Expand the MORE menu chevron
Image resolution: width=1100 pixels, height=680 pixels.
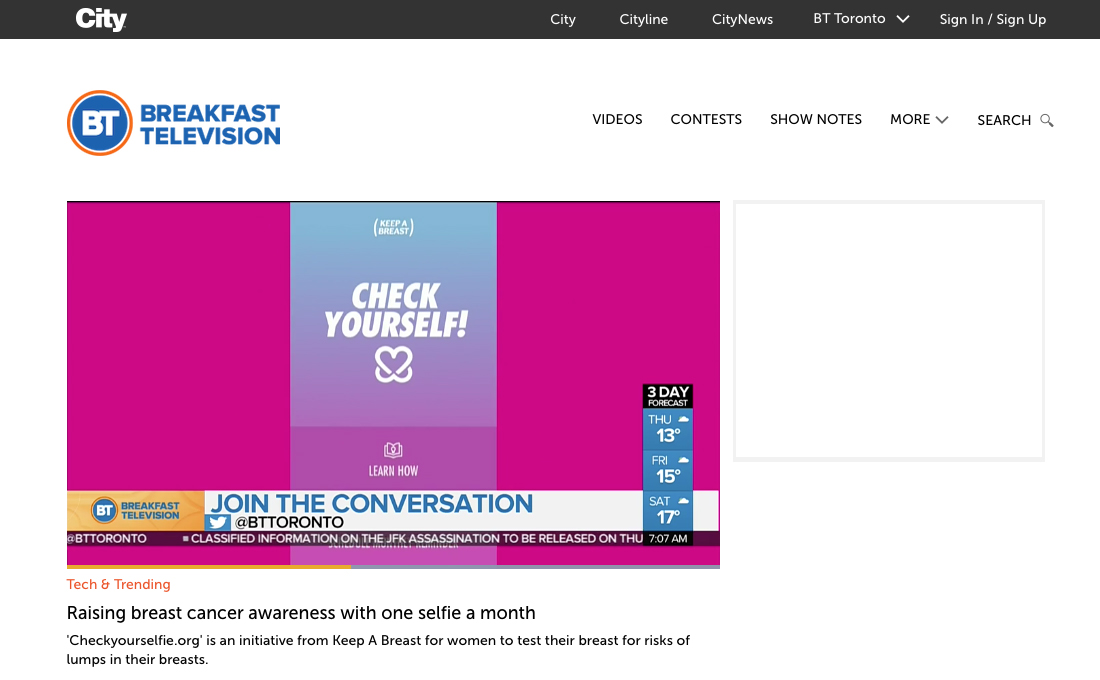coord(942,120)
